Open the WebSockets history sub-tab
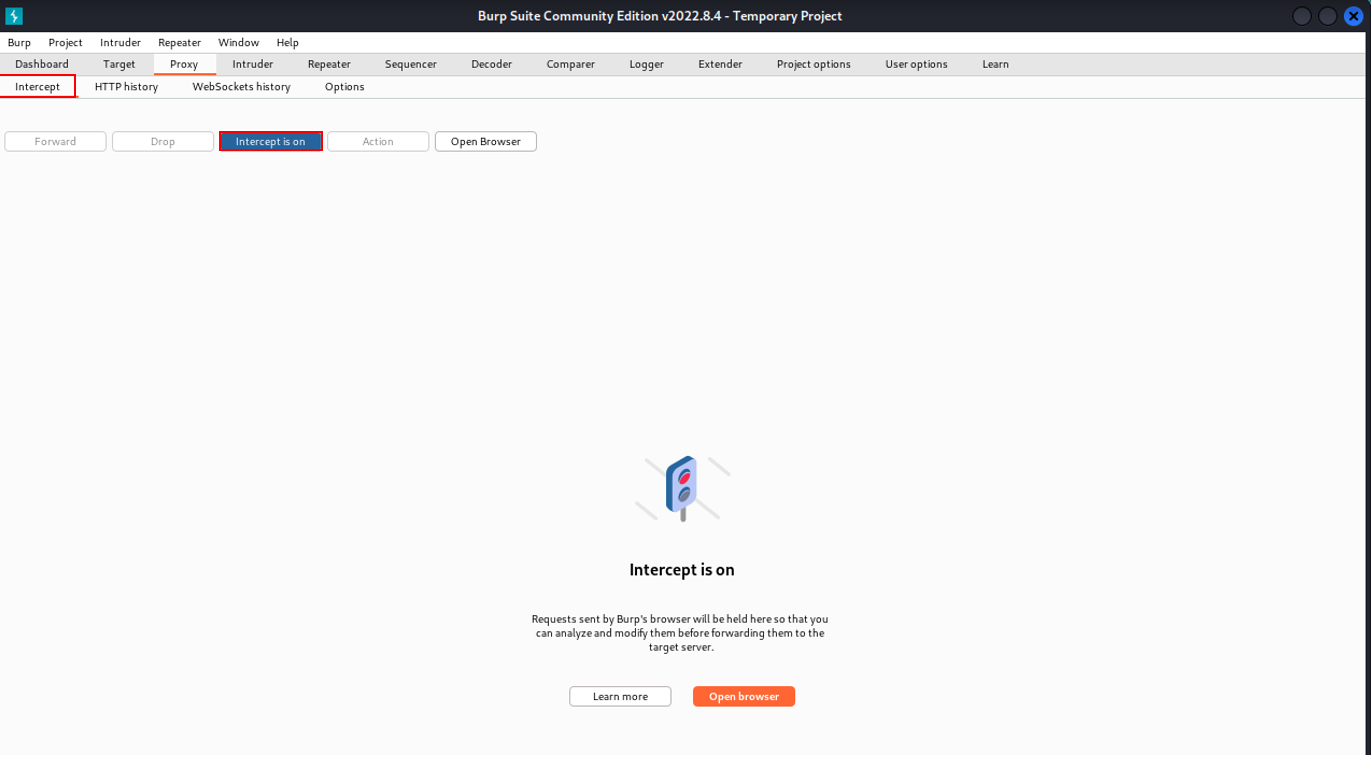 [241, 87]
